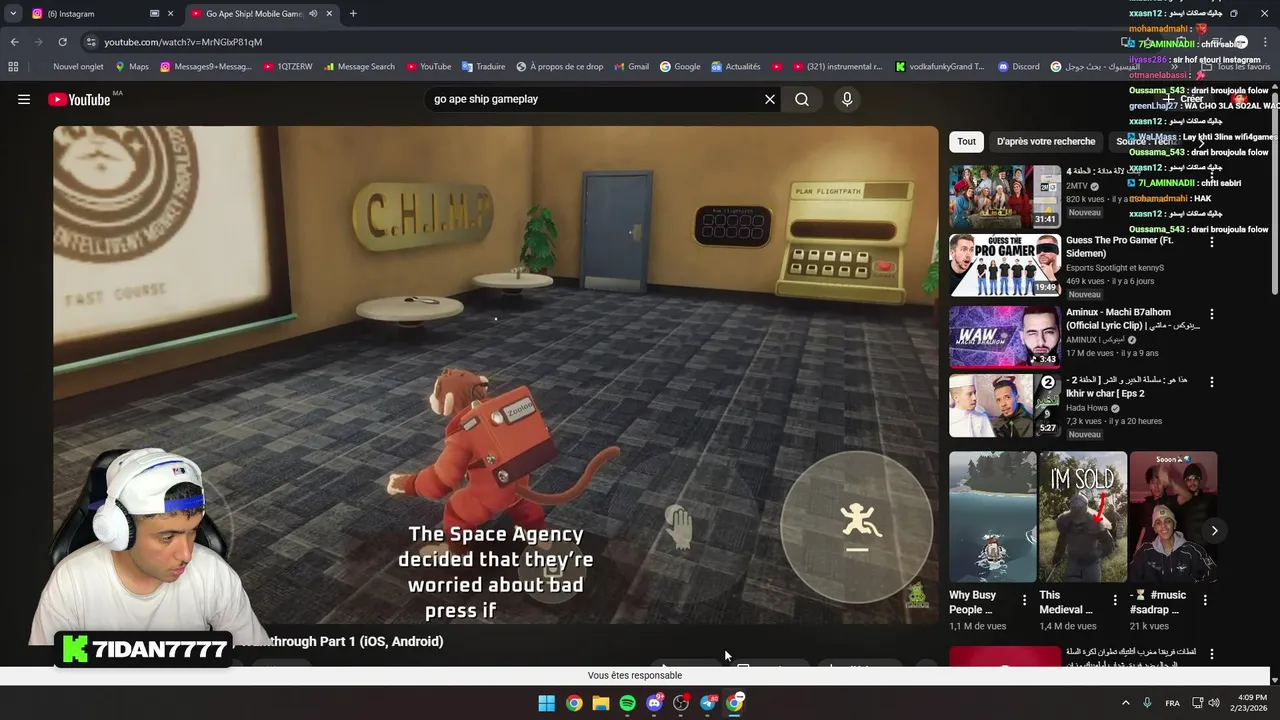Play Aminux Machi B7alhom thumbnail
The width and height of the screenshot is (1280, 720).
(x=1005, y=336)
